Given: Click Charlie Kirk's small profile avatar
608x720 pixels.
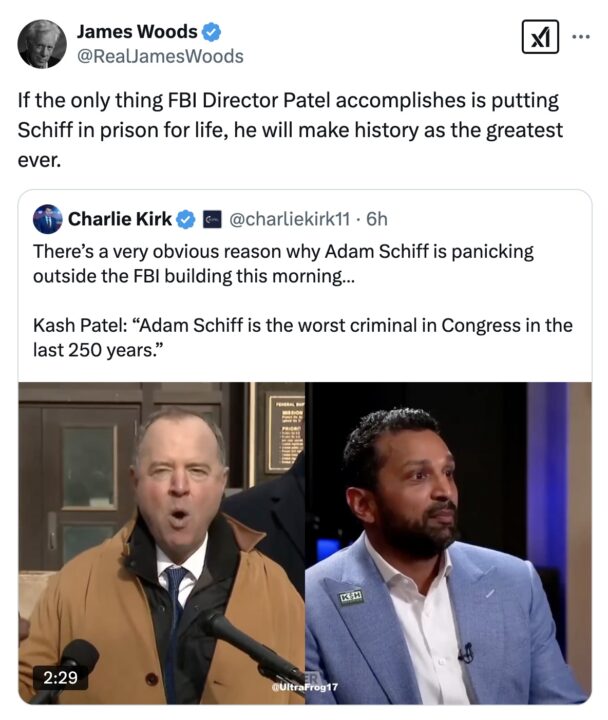Looking at the screenshot, I should pos(47,219).
